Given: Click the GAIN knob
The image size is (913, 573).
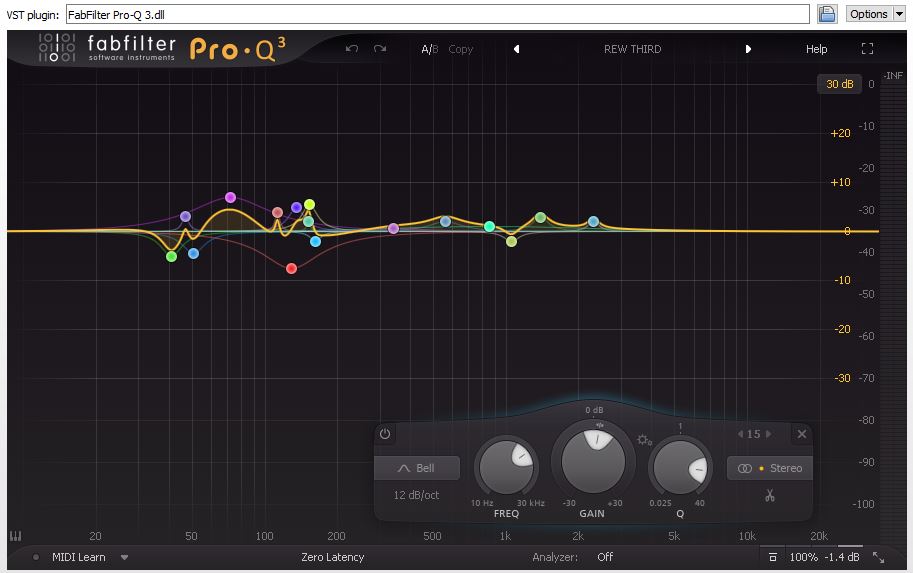Looking at the screenshot, I should [x=593, y=461].
